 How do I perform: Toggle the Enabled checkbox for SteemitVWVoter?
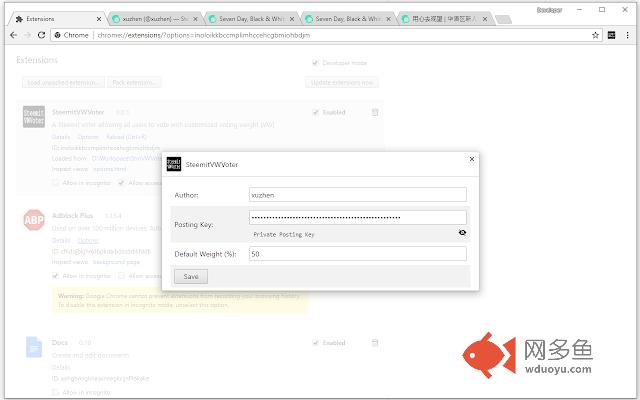[x=315, y=112]
